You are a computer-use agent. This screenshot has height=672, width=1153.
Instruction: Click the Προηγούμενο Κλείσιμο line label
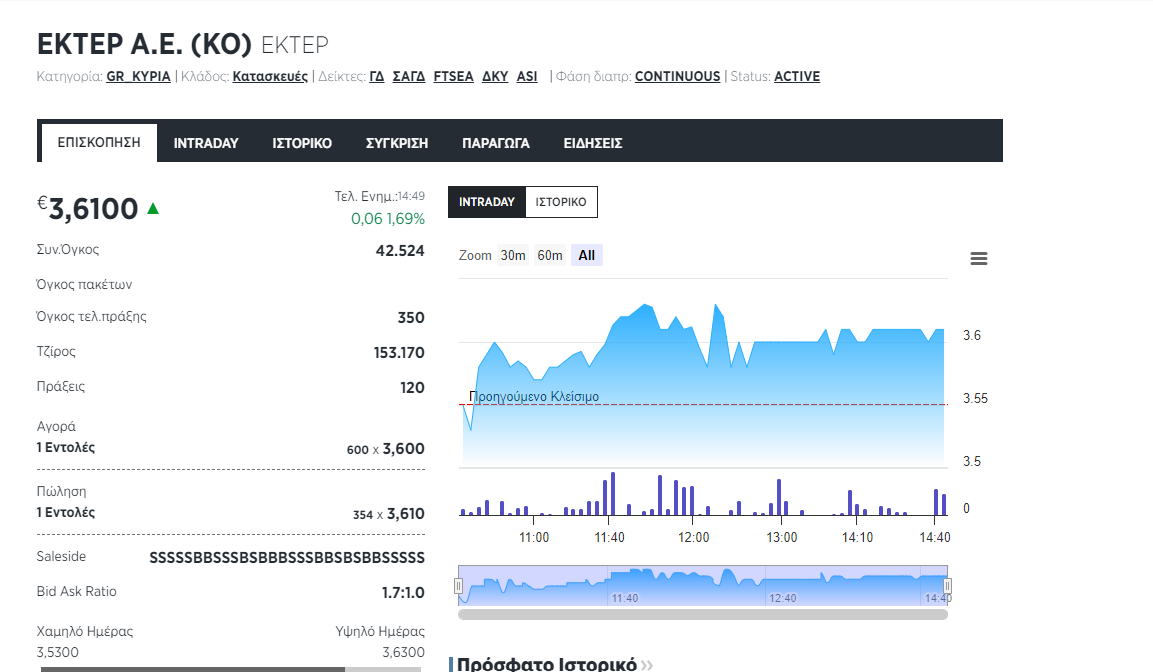tap(534, 397)
